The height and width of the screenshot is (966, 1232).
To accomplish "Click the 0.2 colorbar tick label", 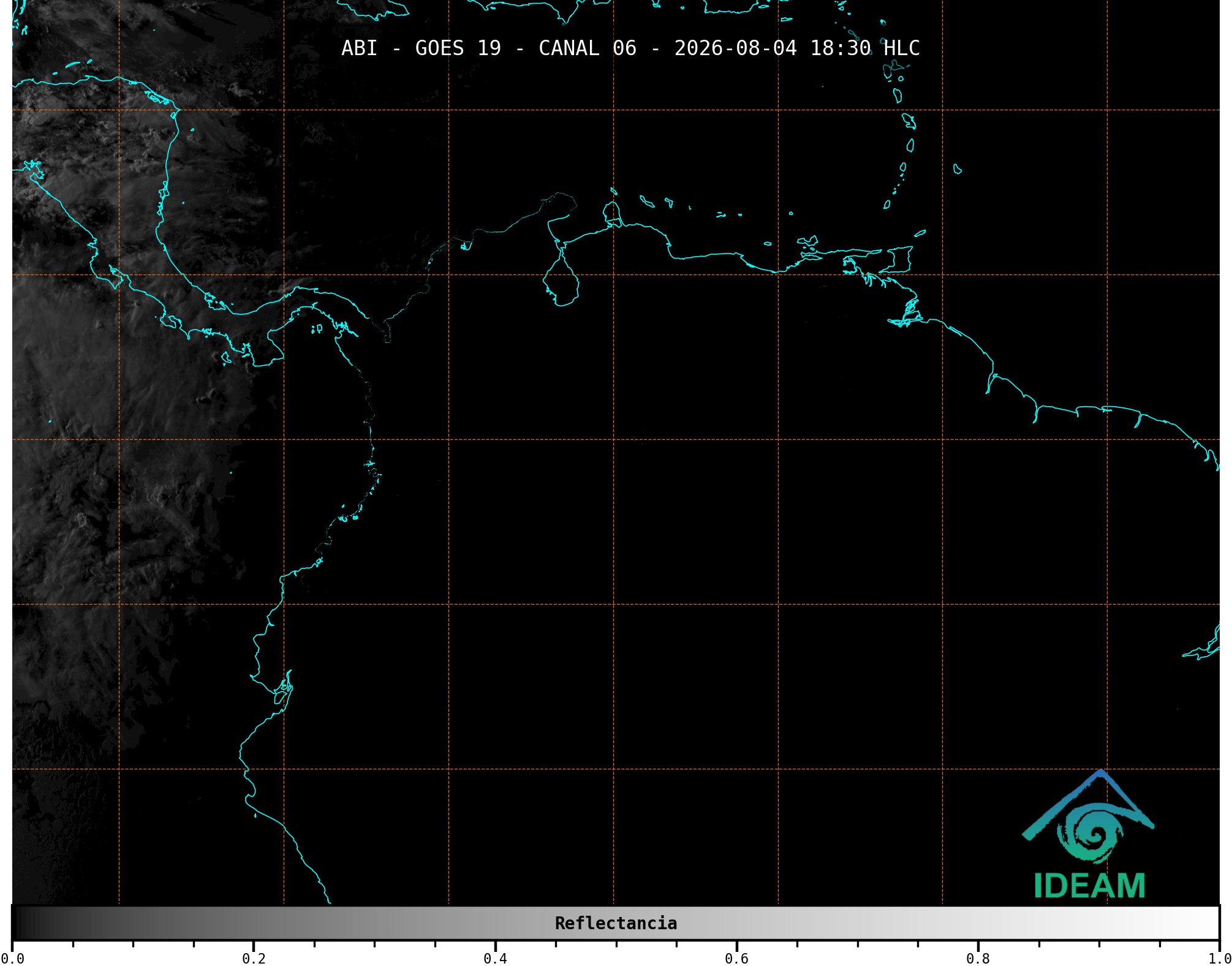I will [254, 959].
